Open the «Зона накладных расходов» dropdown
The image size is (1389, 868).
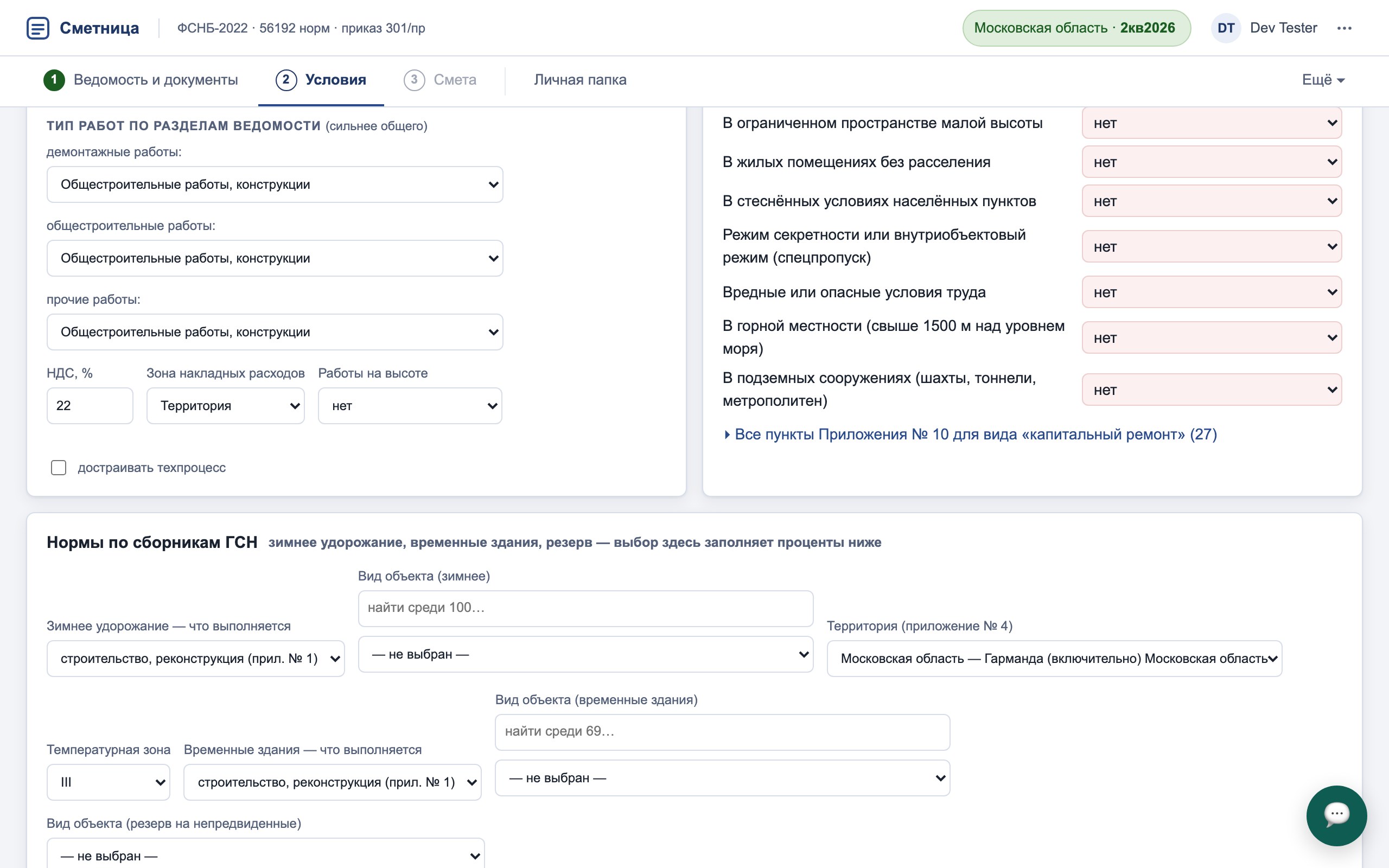(226, 406)
